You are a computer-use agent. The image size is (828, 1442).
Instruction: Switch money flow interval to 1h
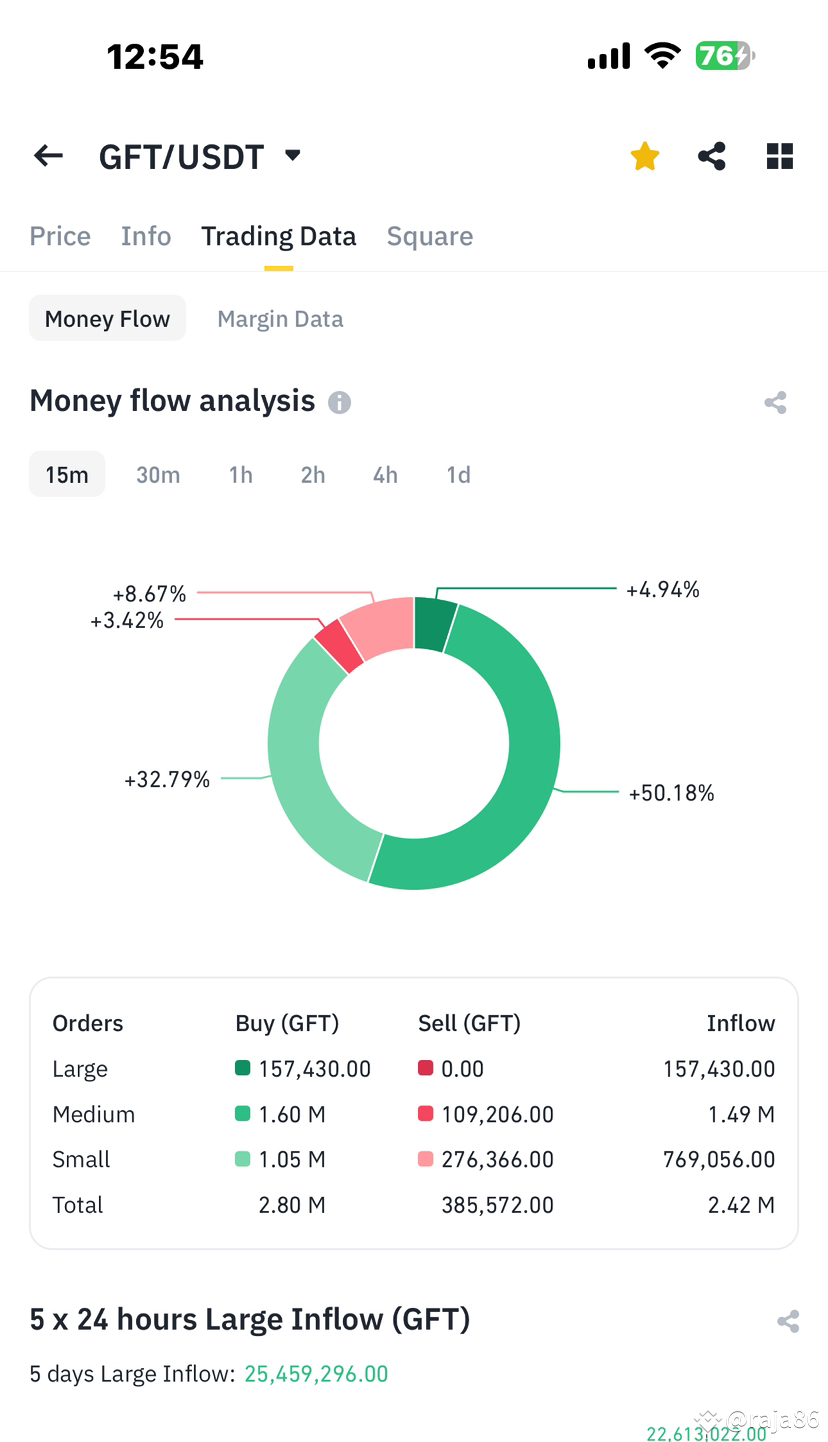240,474
